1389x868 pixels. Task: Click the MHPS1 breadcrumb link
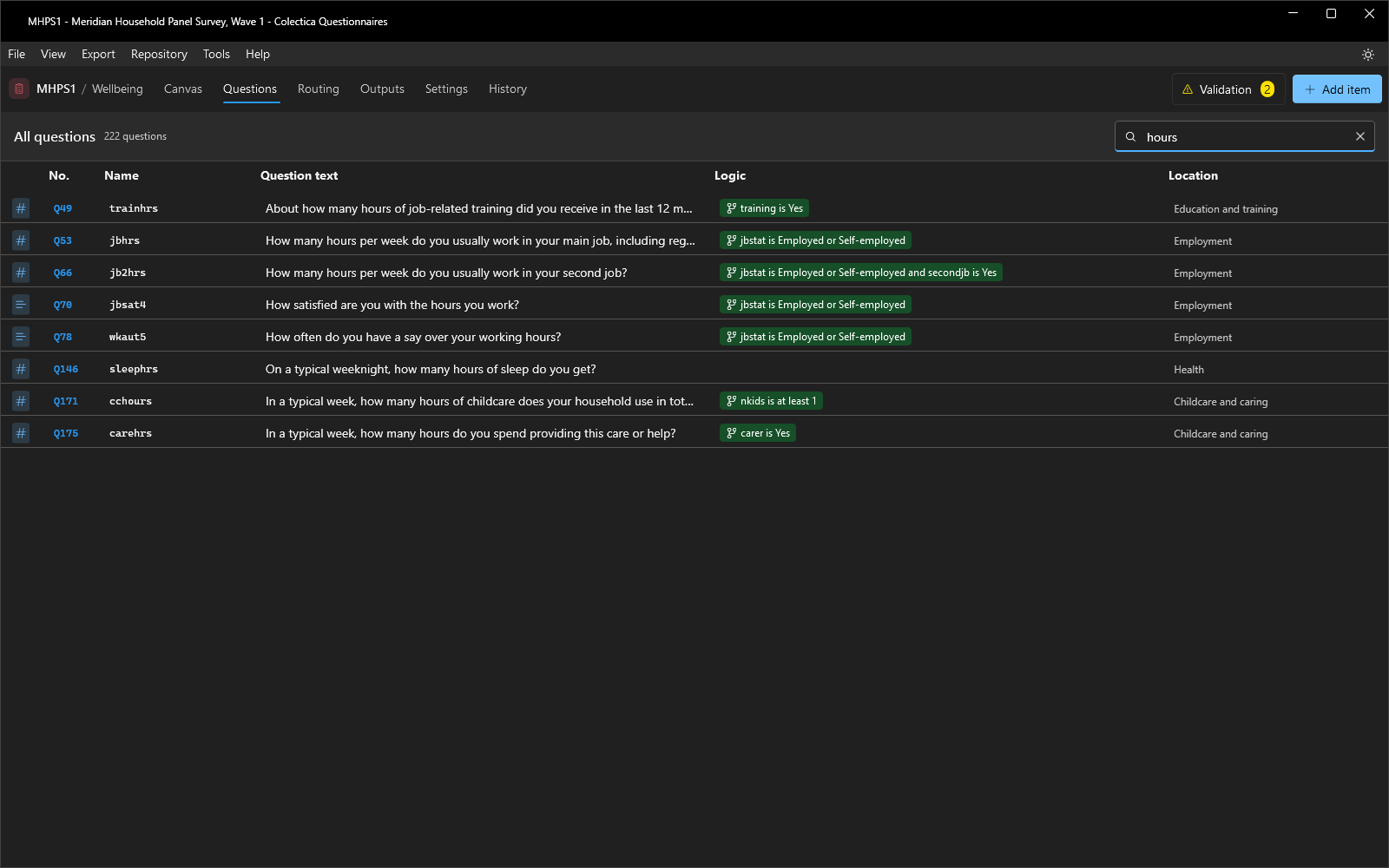click(56, 89)
